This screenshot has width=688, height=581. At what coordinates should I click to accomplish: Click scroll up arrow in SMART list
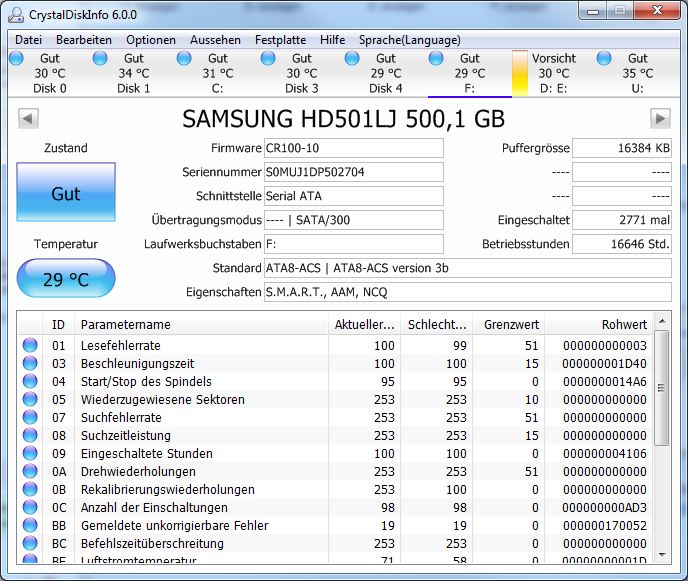pos(662,322)
